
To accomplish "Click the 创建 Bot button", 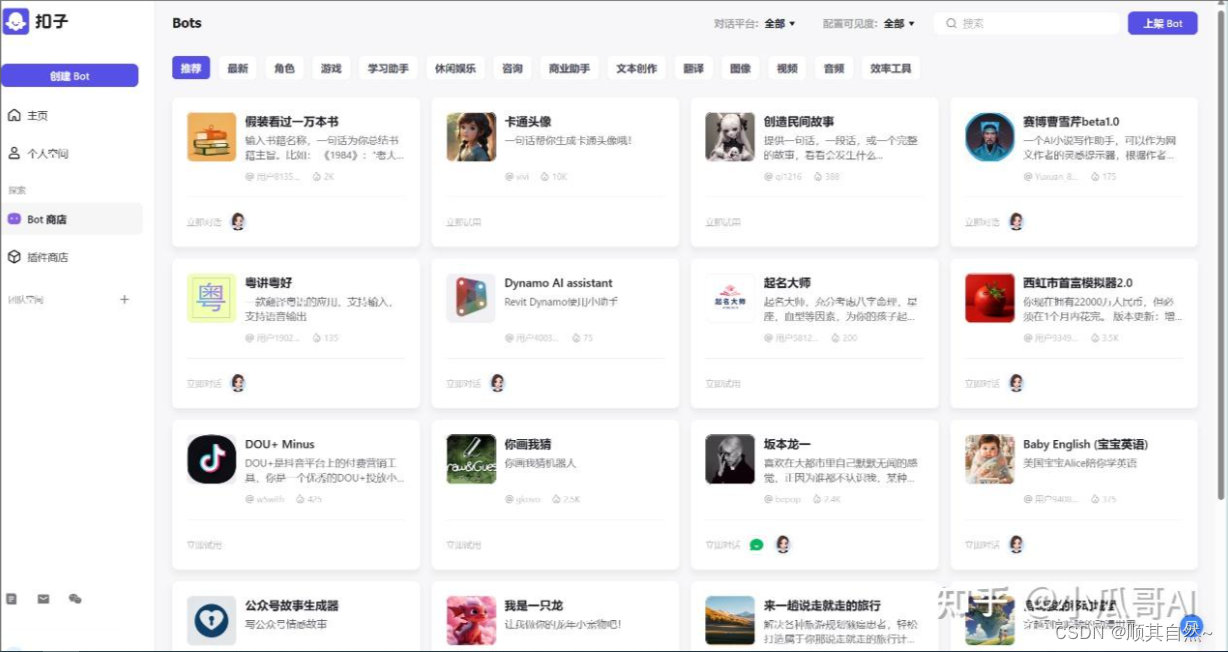I will (x=70, y=76).
